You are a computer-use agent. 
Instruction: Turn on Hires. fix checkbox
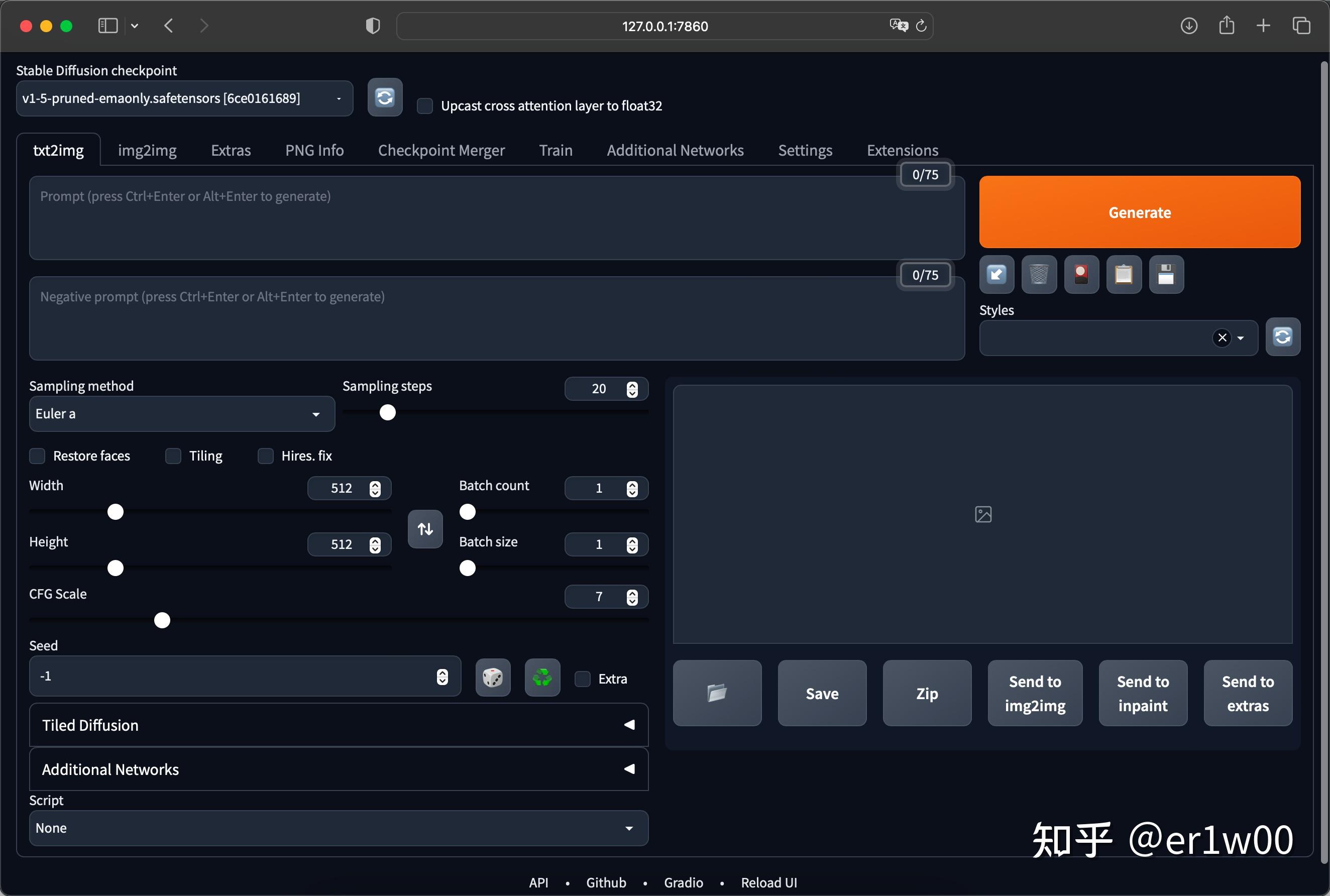click(266, 456)
